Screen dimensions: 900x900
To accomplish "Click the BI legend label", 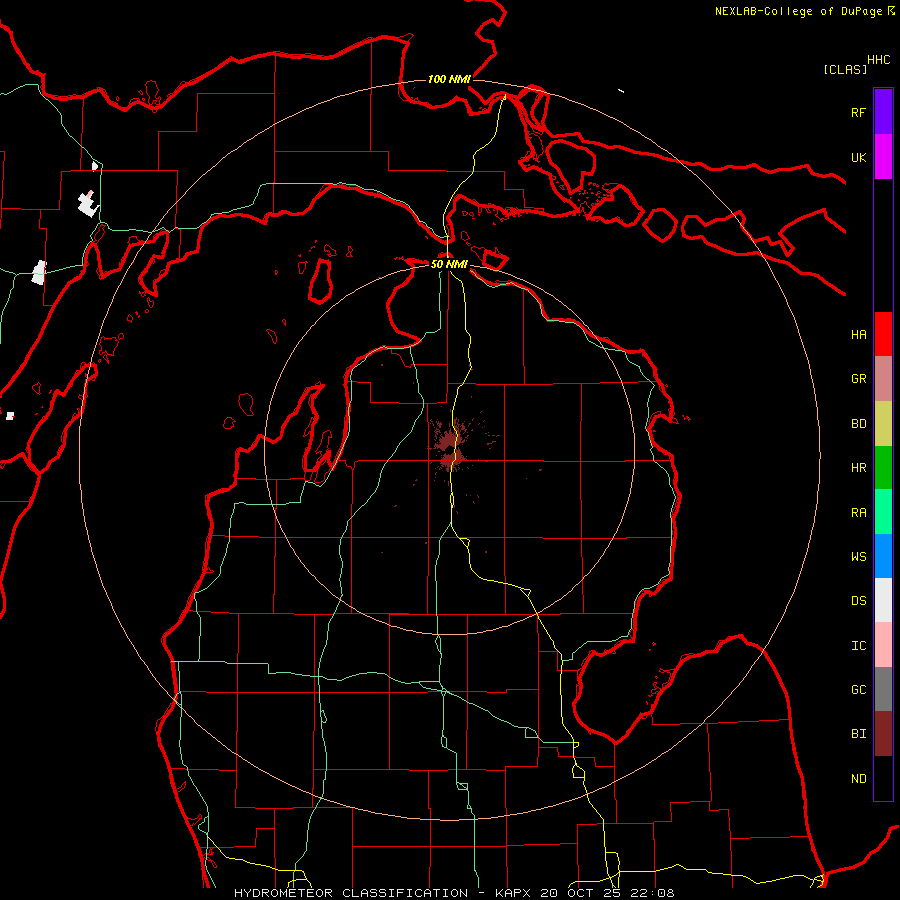I will [858, 734].
